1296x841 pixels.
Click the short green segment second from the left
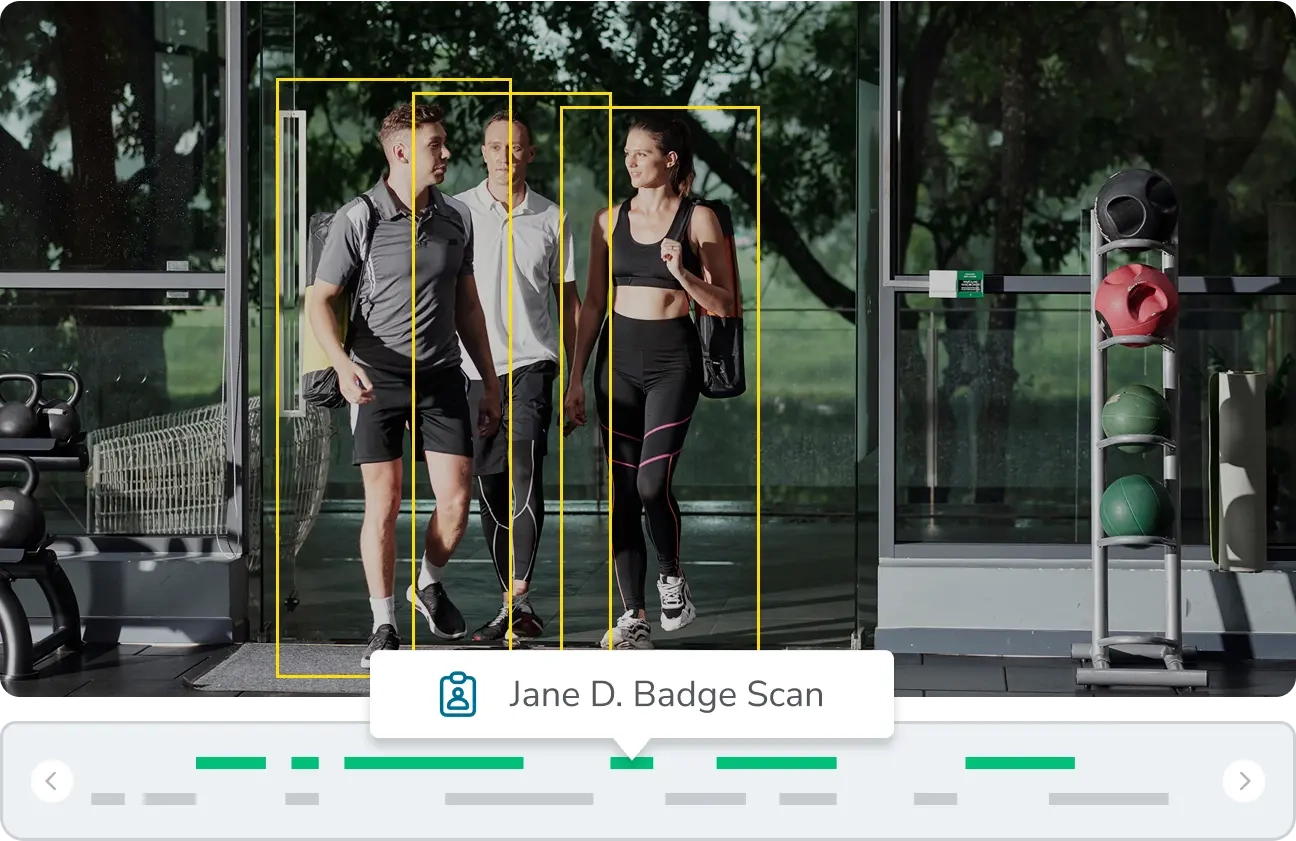[305, 763]
